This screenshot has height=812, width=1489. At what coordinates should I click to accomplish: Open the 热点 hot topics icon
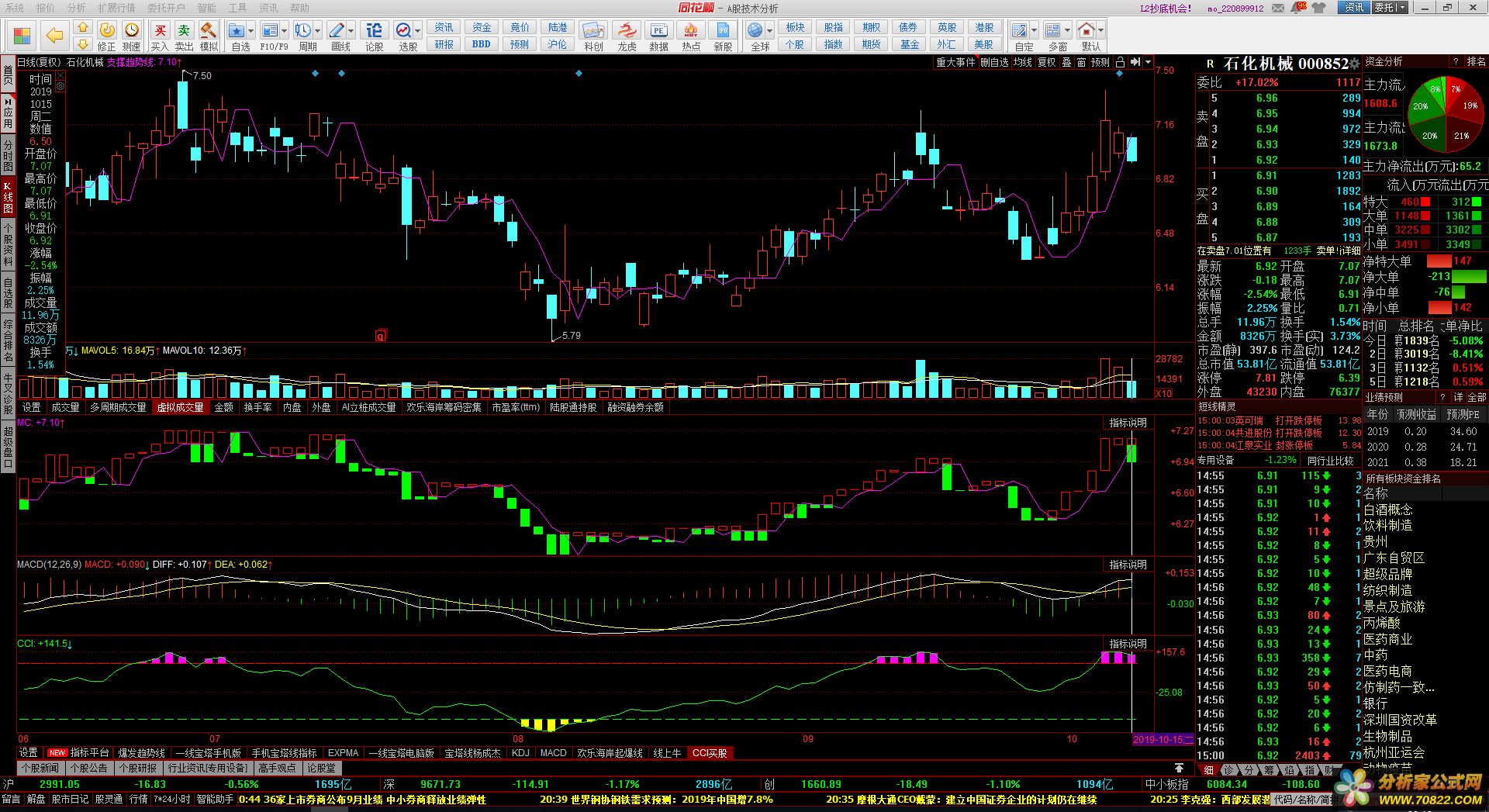pyautogui.click(x=690, y=30)
